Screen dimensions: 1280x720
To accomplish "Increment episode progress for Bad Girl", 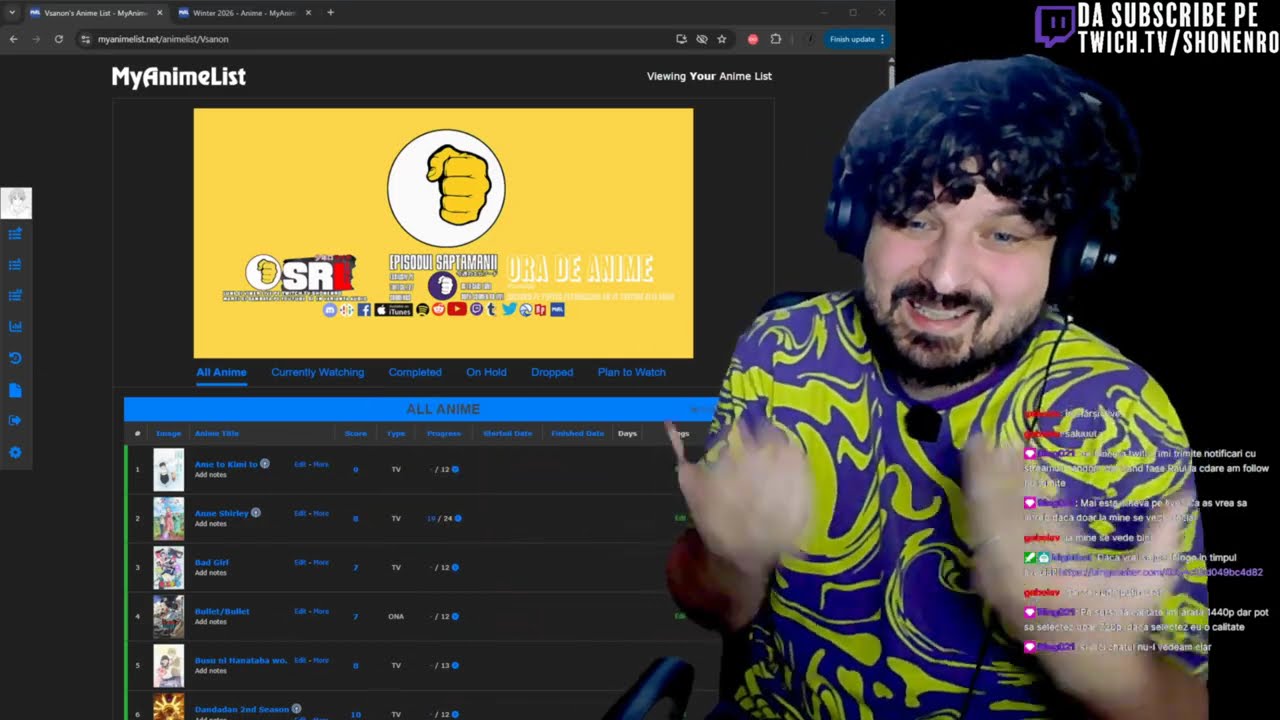I will click(455, 567).
